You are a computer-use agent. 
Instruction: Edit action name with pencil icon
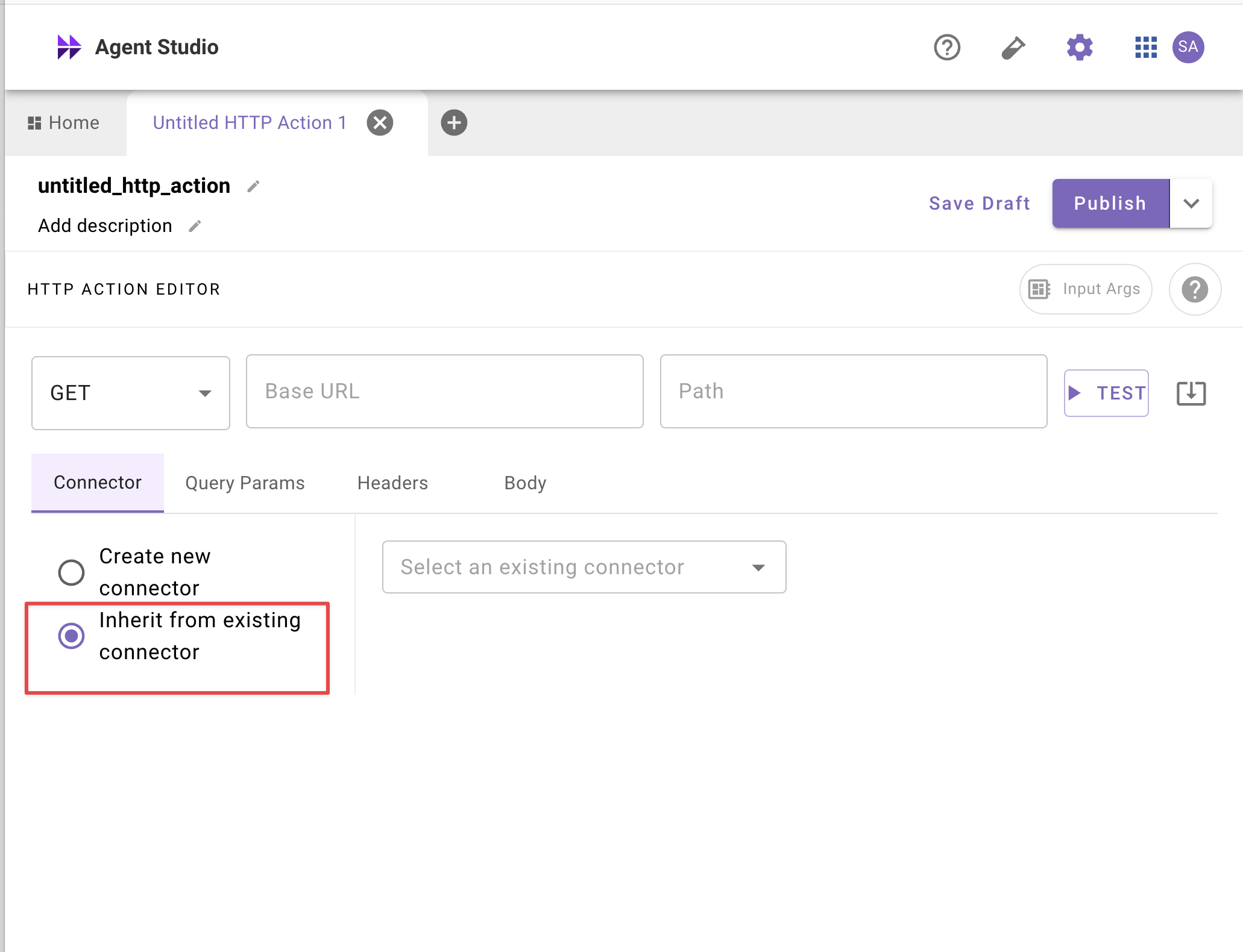click(x=253, y=187)
